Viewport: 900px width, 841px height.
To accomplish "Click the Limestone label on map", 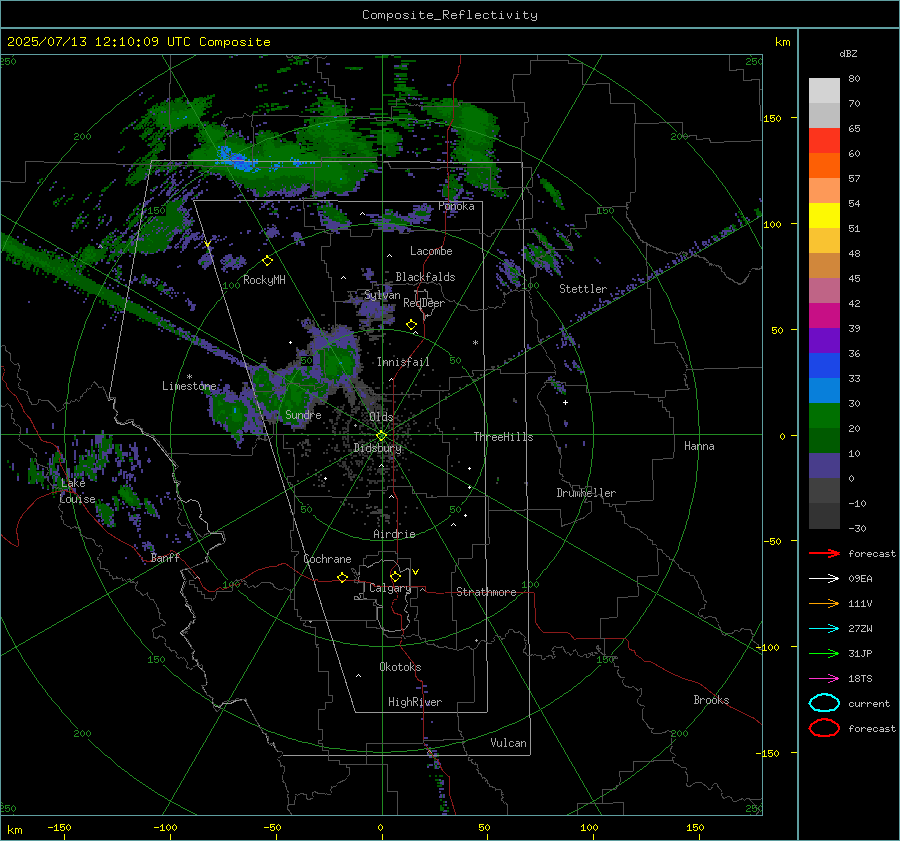I will click(x=189, y=386).
